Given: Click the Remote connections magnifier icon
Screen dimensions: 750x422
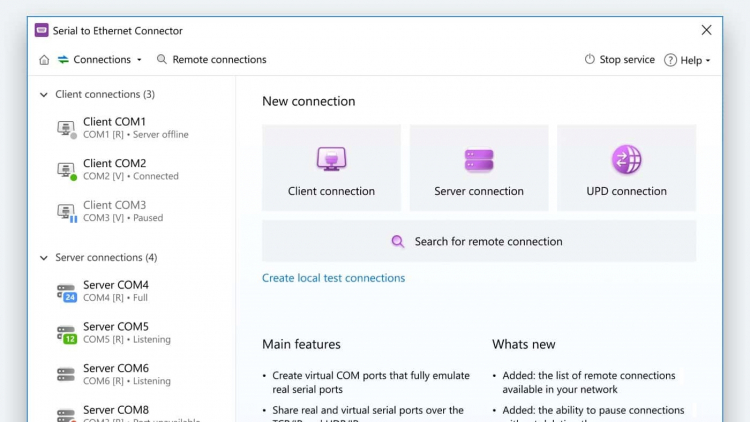Looking at the screenshot, I should 162,59.
